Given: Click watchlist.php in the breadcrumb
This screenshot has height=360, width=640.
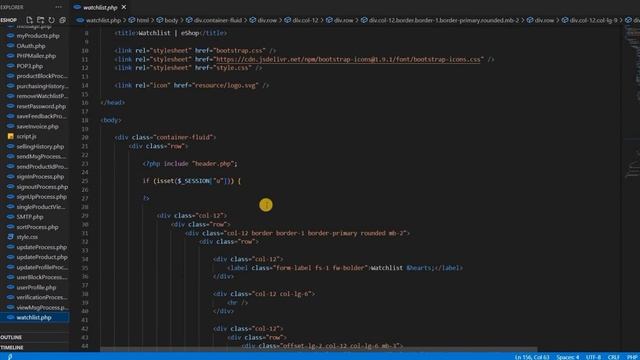Looking at the screenshot, I should [x=103, y=20].
